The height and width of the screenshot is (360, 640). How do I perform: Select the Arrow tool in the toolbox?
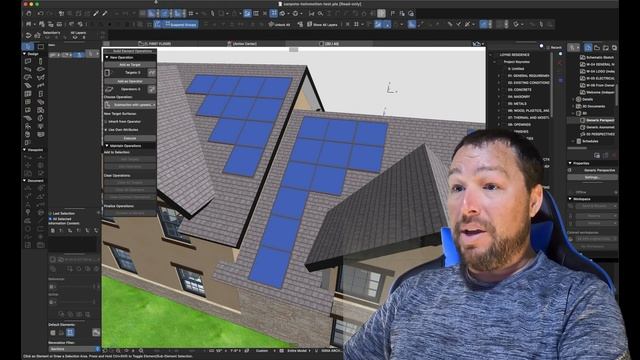(x=28, y=47)
